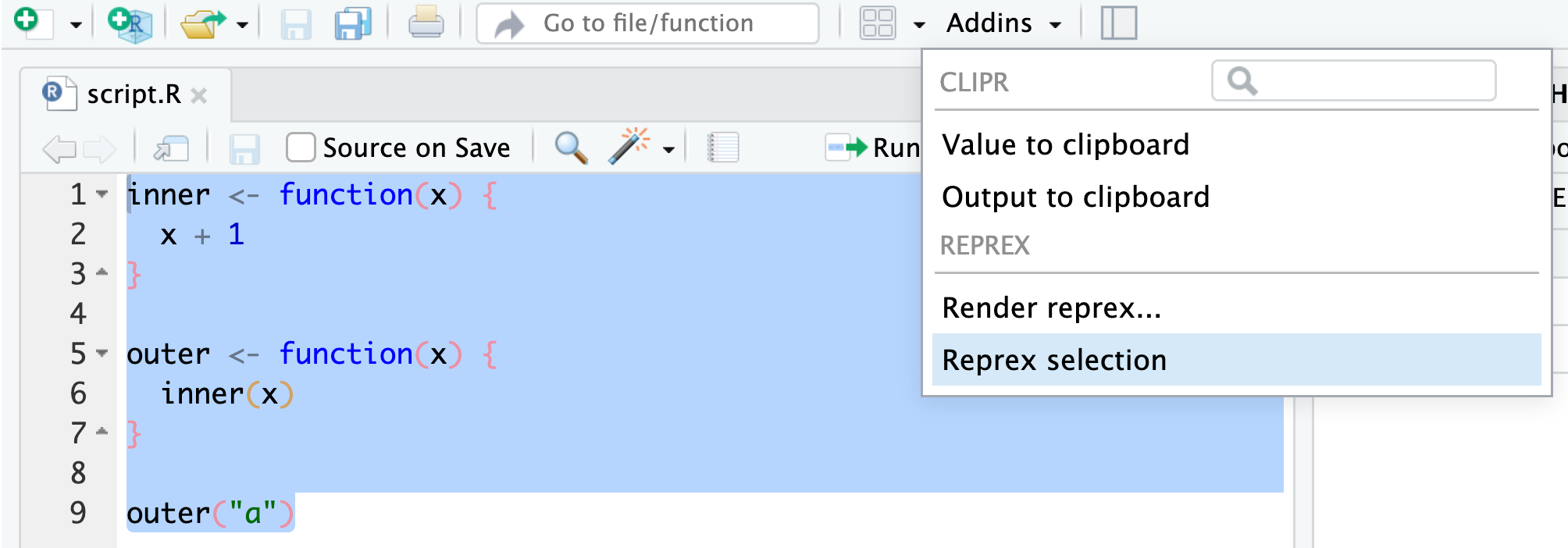Click the Run button
This screenshot has width=1568, height=548.
[874, 147]
